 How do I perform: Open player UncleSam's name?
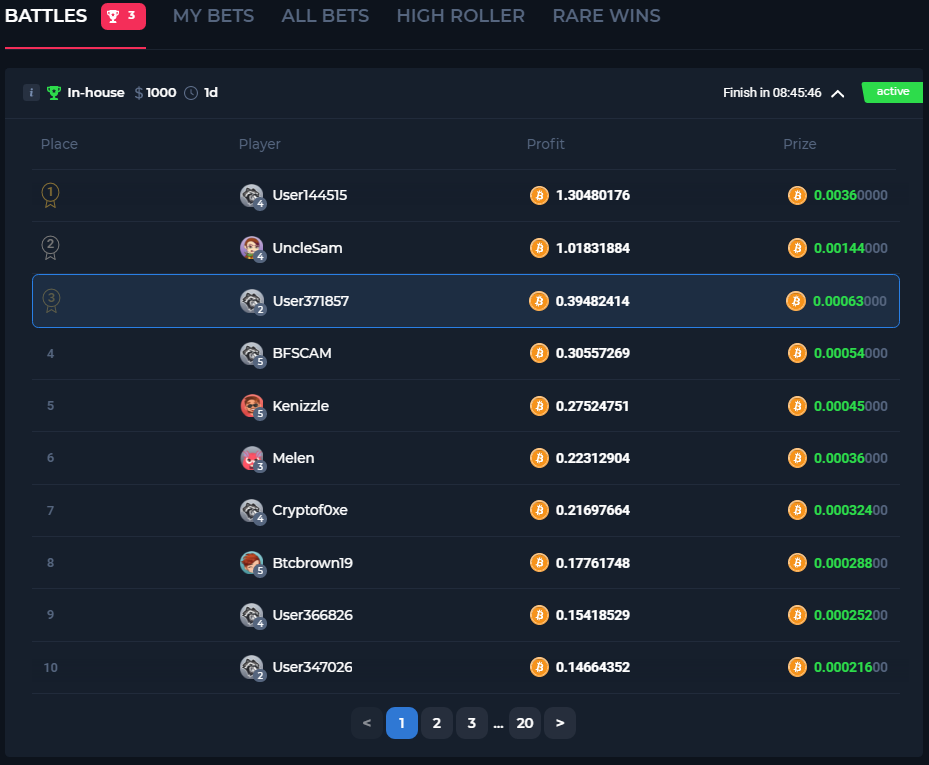coord(307,248)
